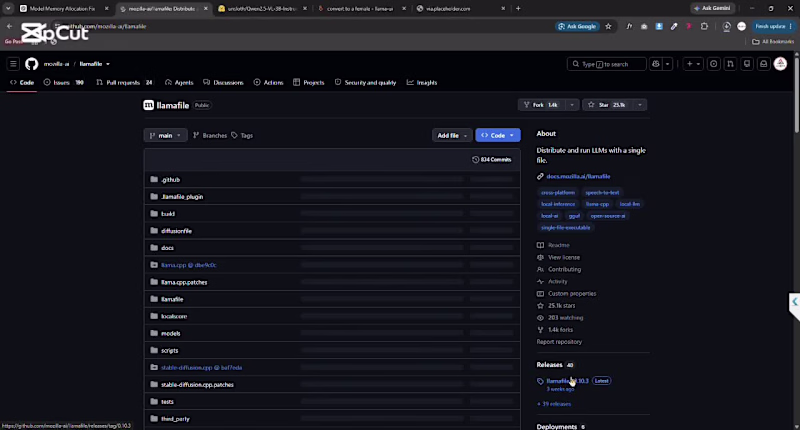Image resolution: width=800 pixels, height=430 pixels.
Task: Open the browser downloads icon
Action: (727, 27)
